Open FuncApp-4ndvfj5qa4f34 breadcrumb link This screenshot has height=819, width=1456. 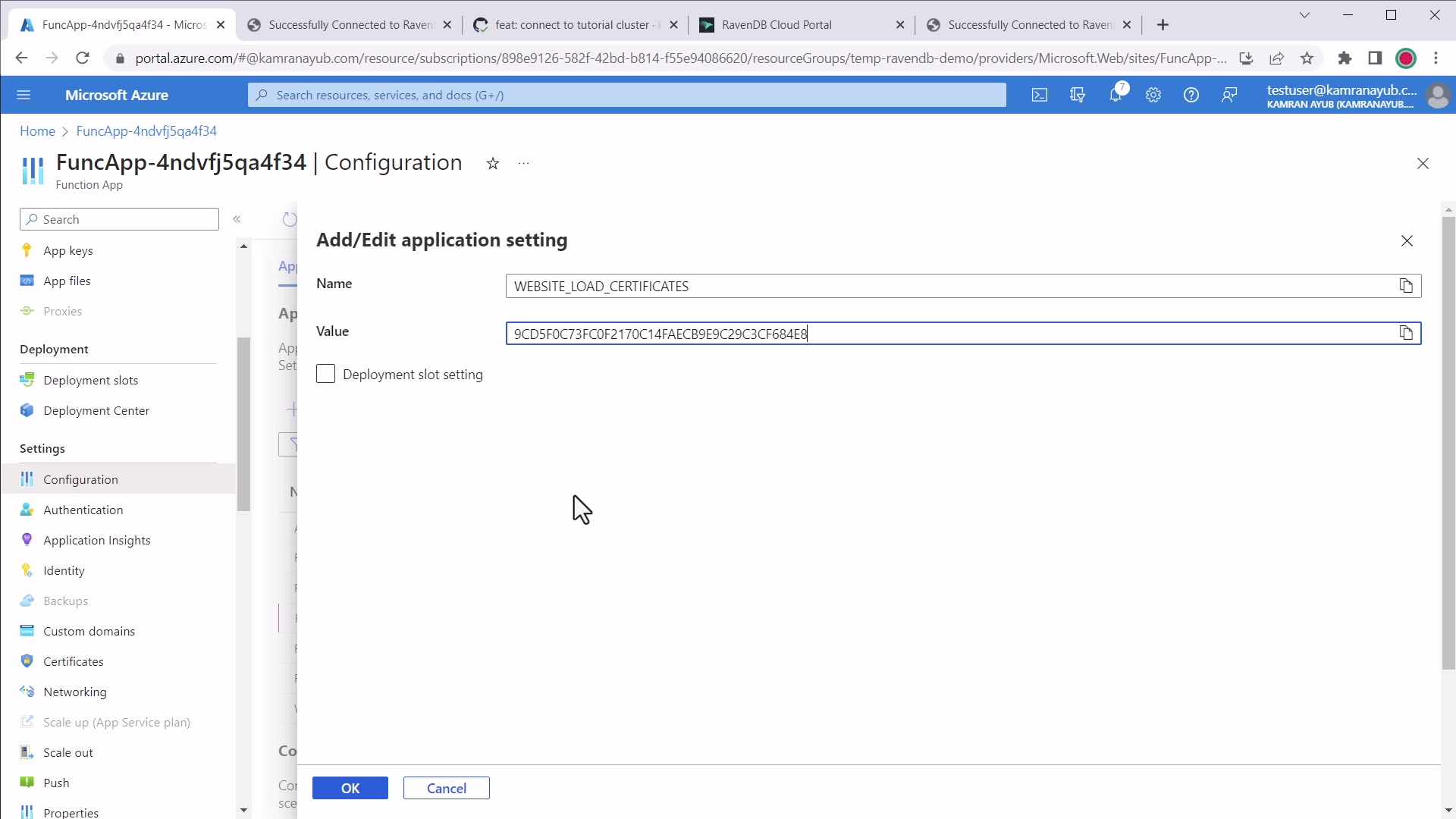coord(146,131)
